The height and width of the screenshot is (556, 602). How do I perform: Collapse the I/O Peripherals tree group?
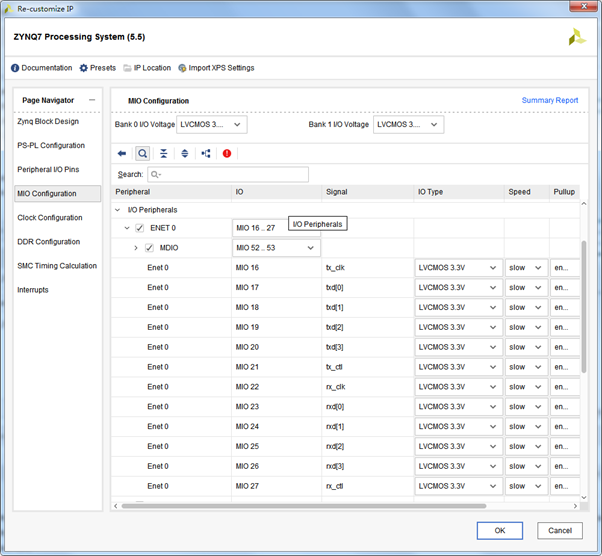[119, 210]
